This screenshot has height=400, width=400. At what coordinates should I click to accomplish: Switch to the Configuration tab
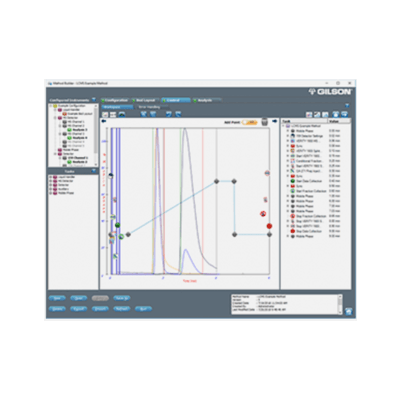(115, 100)
